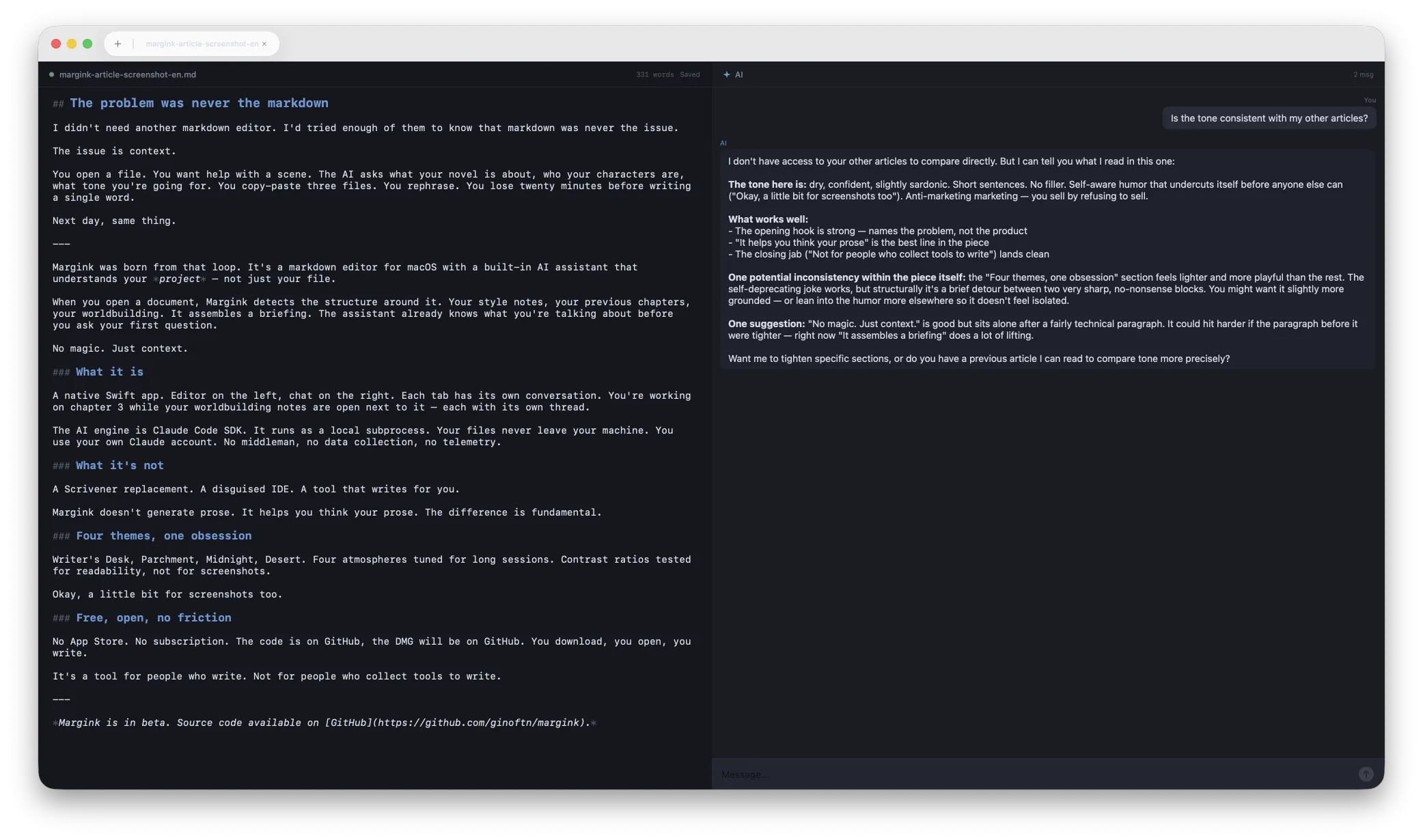Click 'The AI engine is Claude Code SDK' paragraph
The image size is (1423, 840).
click(363, 436)
